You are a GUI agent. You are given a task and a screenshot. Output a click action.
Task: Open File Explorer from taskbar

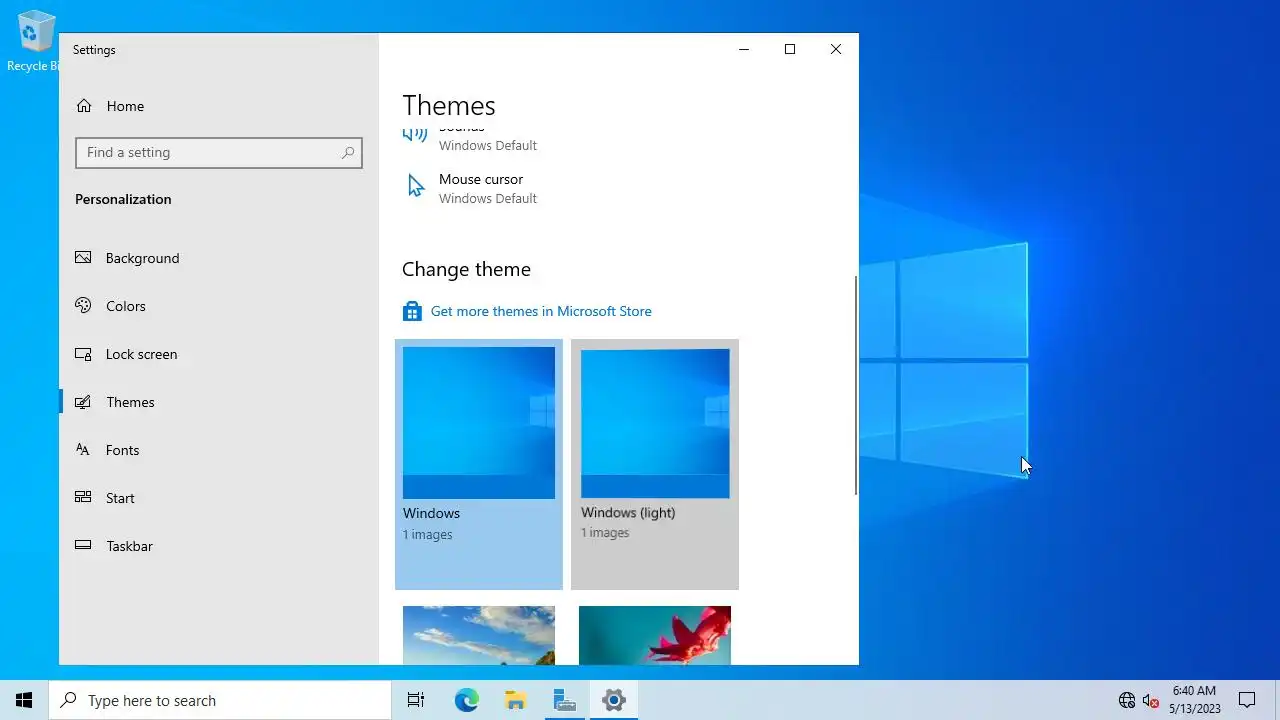click(x=515, y=700)
